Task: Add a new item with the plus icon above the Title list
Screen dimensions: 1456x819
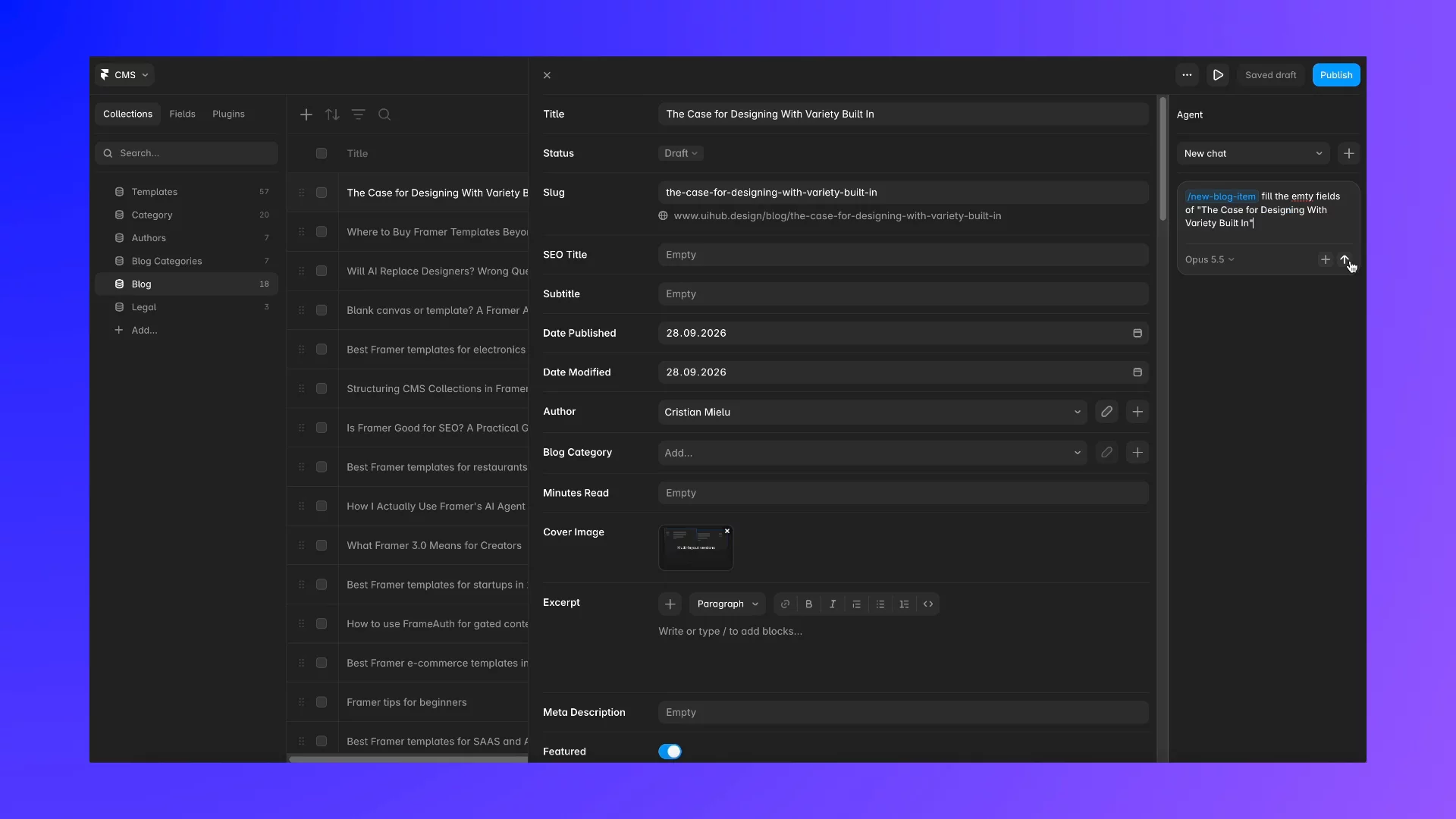Action: coord(306,115)
